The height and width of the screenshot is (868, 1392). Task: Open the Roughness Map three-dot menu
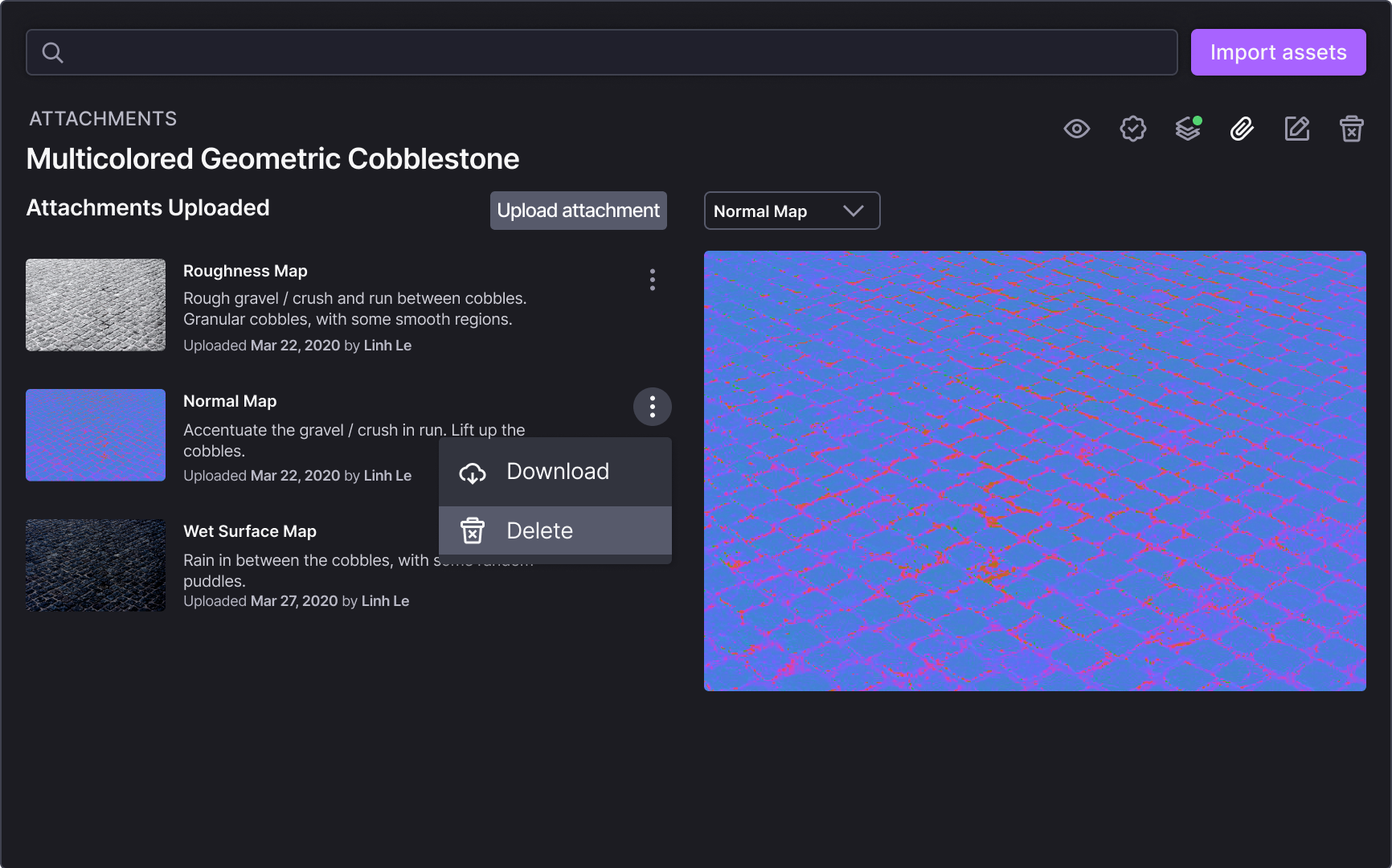[653, 280]
